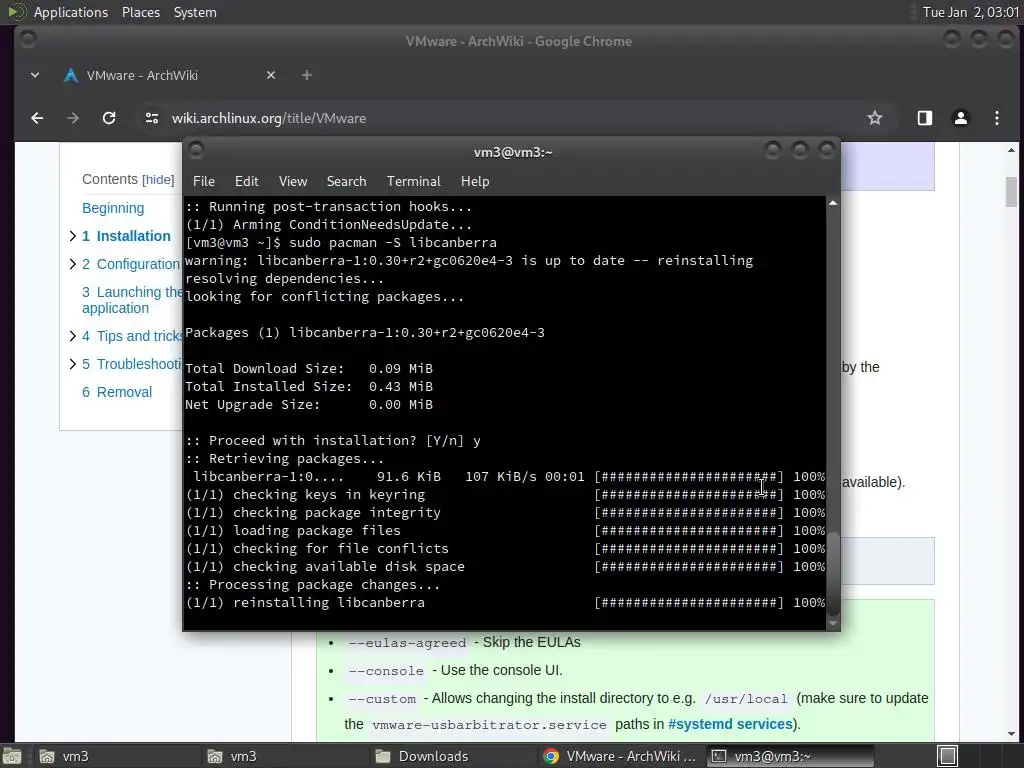Expand the Configuration contents chevron

point(72,264)
